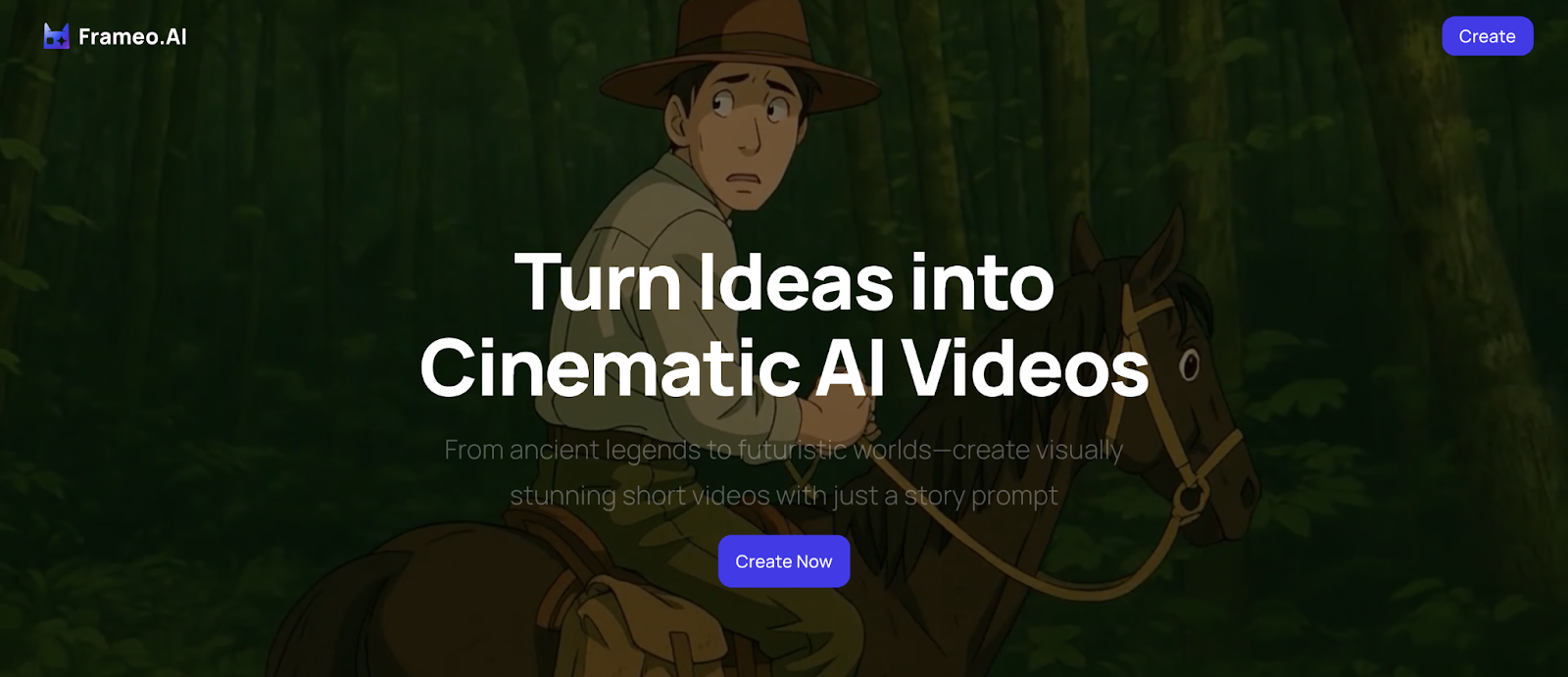Click the "From ancient legends" subtitle line
Image resolution: width=1568 pixels, height=677 pixels.
click(x=784, y=450)
